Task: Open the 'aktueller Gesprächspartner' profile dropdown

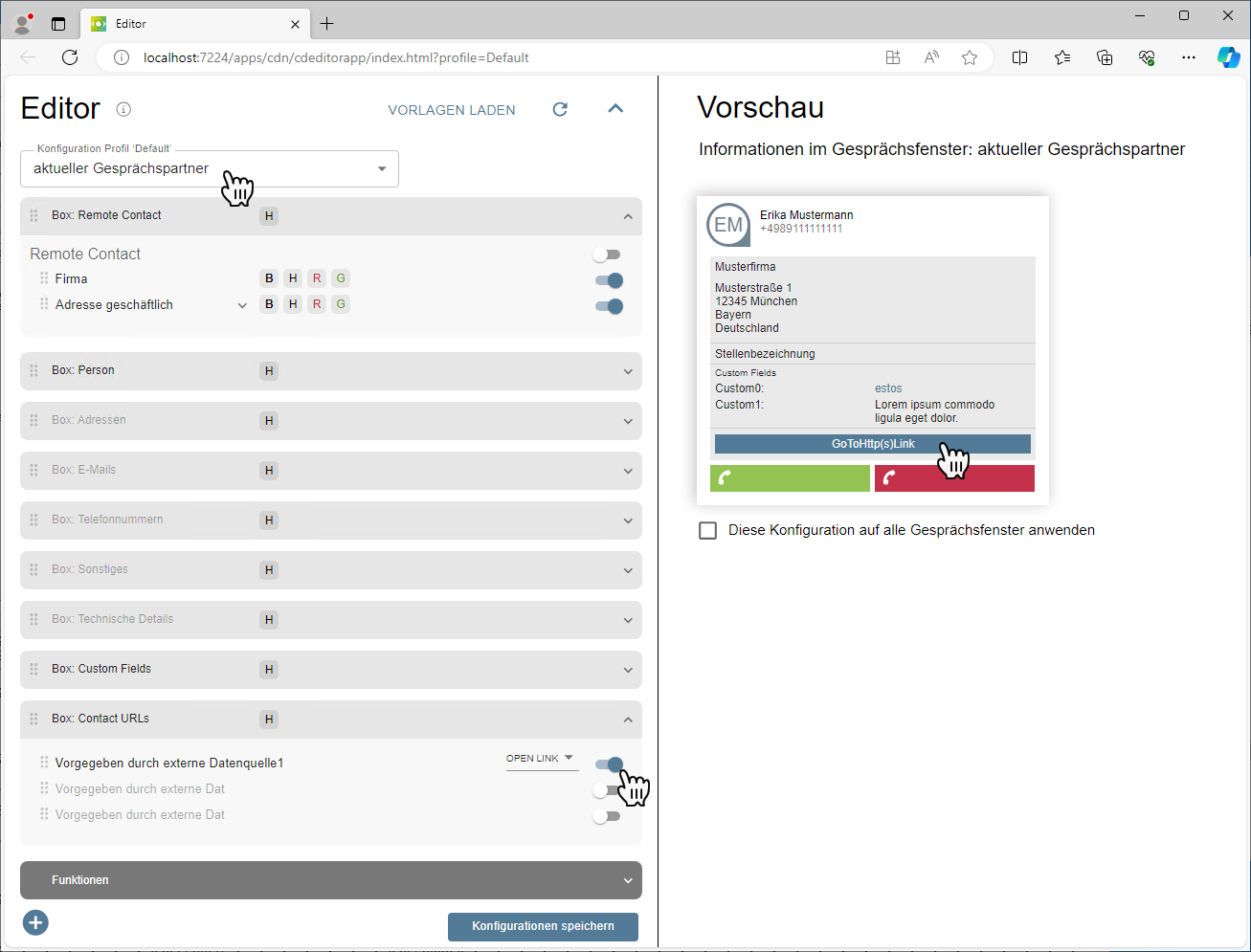Action: coord(210,169)
